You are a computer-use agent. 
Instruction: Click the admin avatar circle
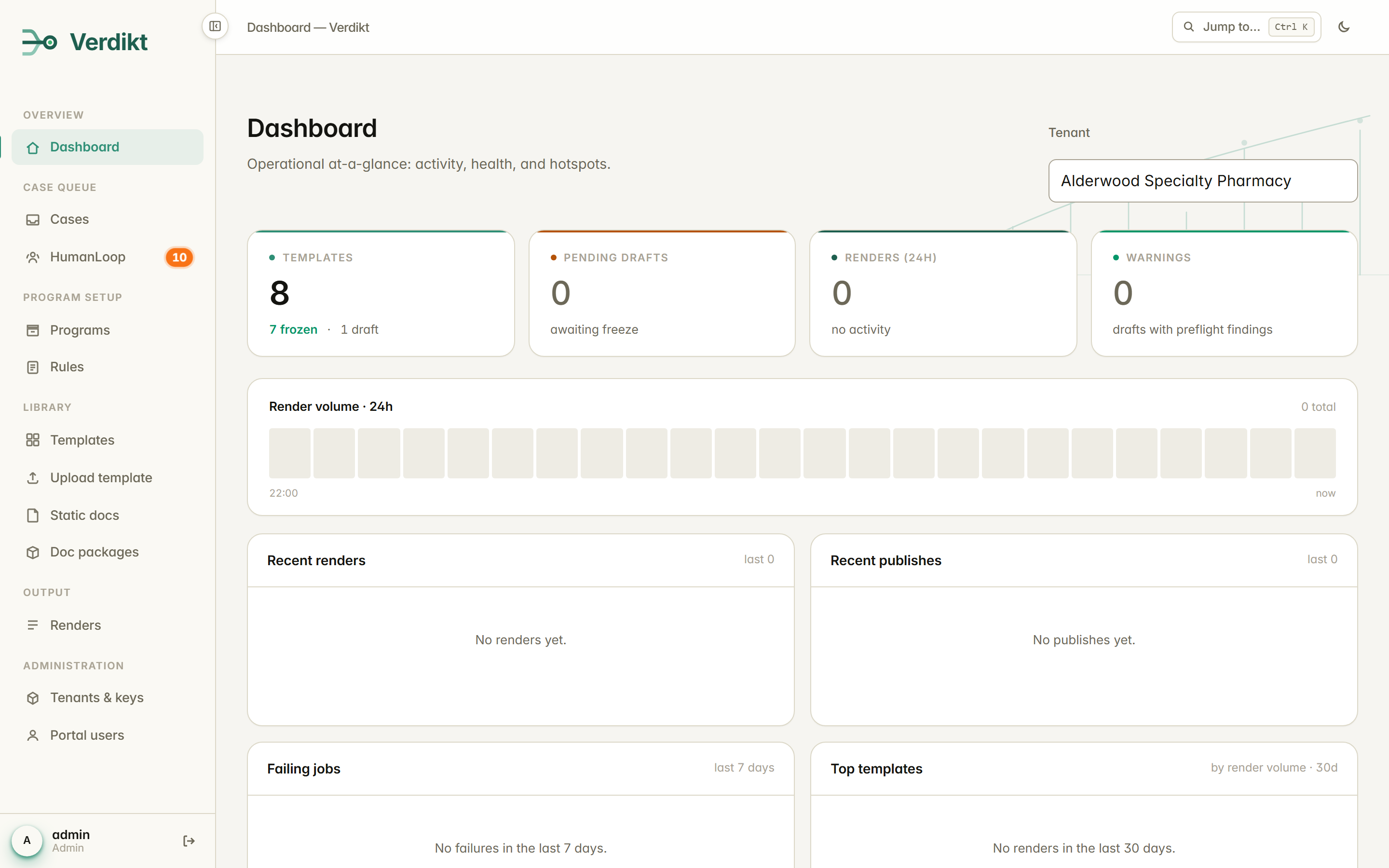27,841
